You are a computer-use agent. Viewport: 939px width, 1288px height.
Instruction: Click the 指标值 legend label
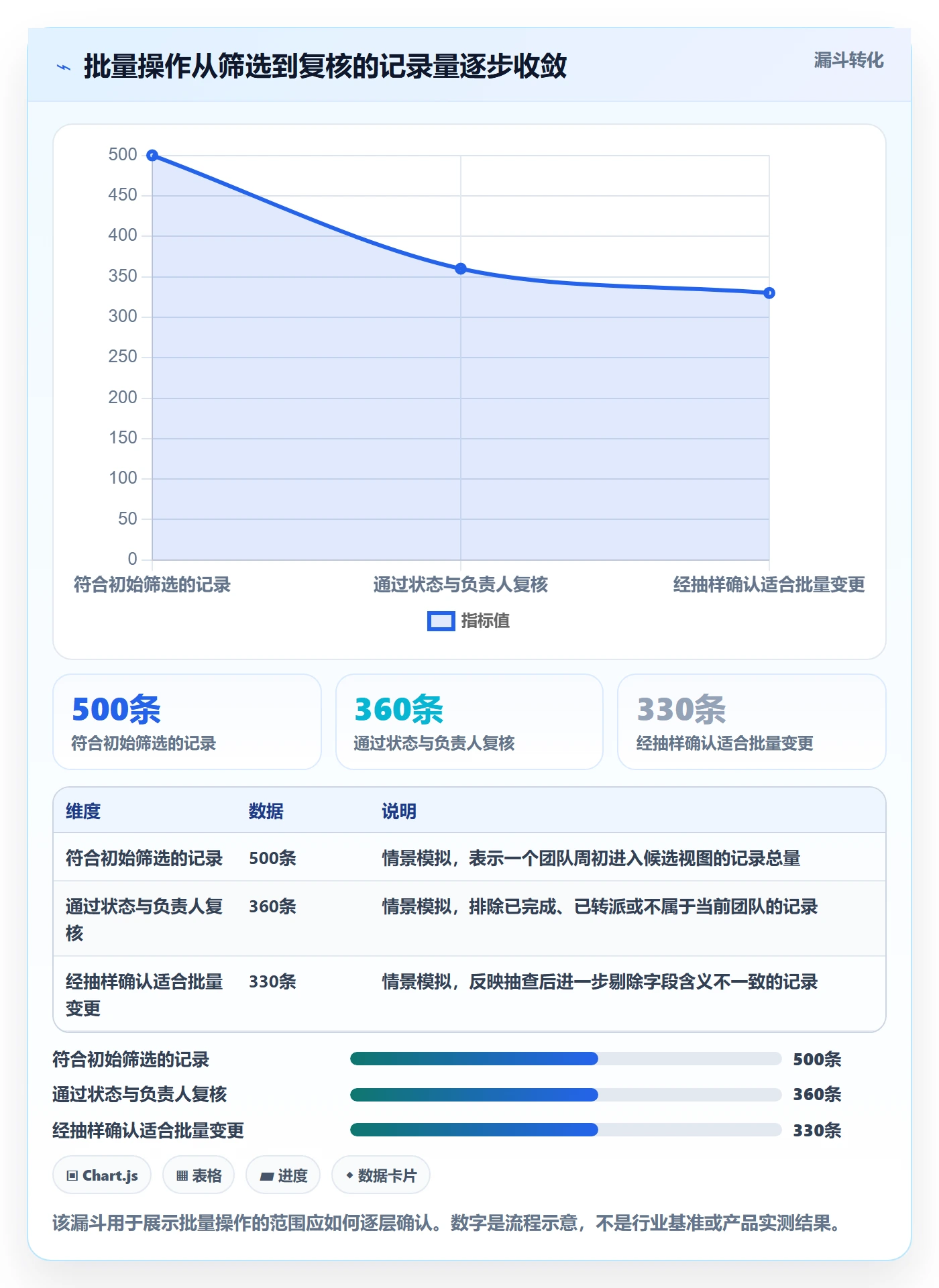coord(486,621)
